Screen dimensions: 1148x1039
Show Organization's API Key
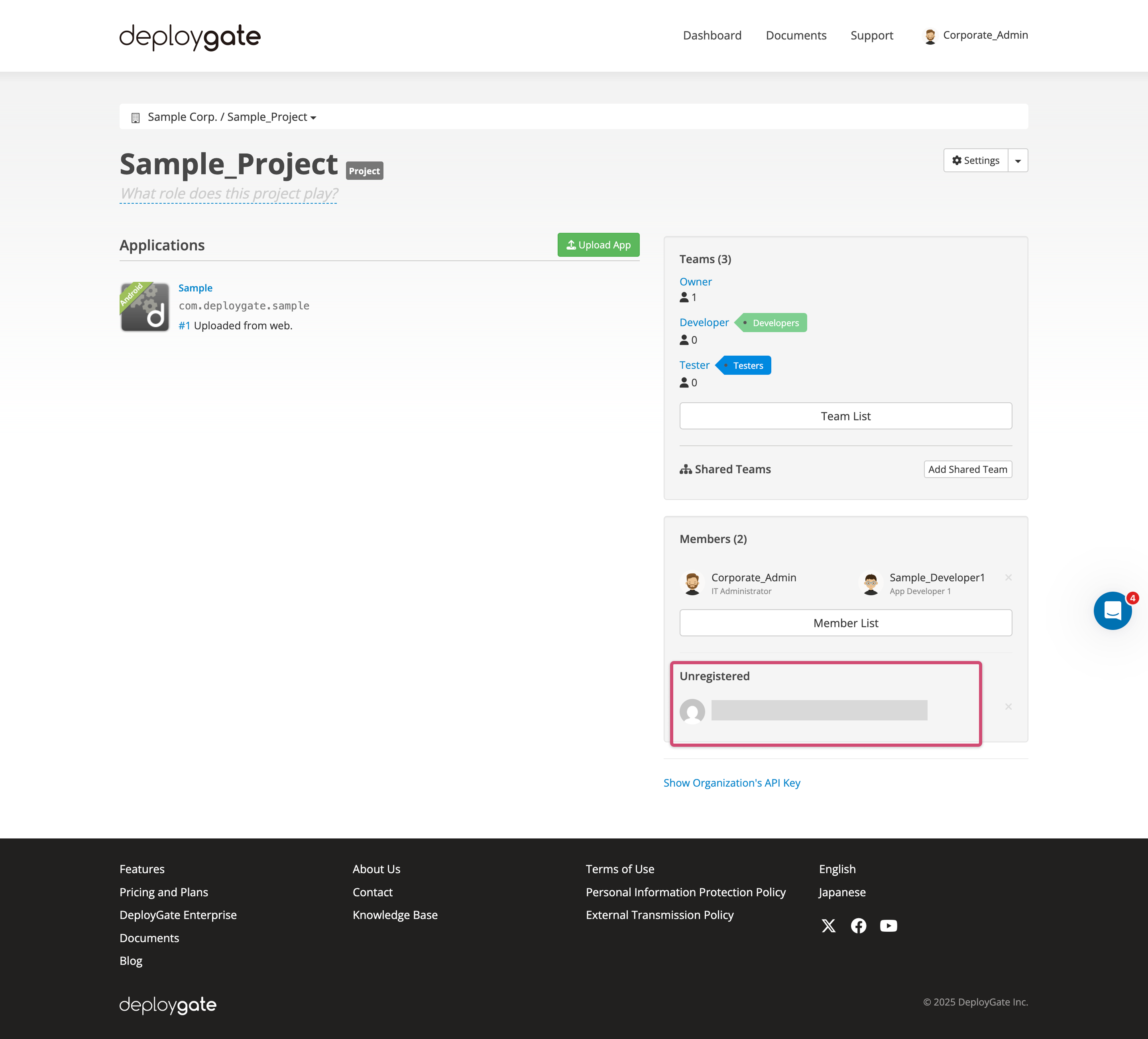[732, 783]
